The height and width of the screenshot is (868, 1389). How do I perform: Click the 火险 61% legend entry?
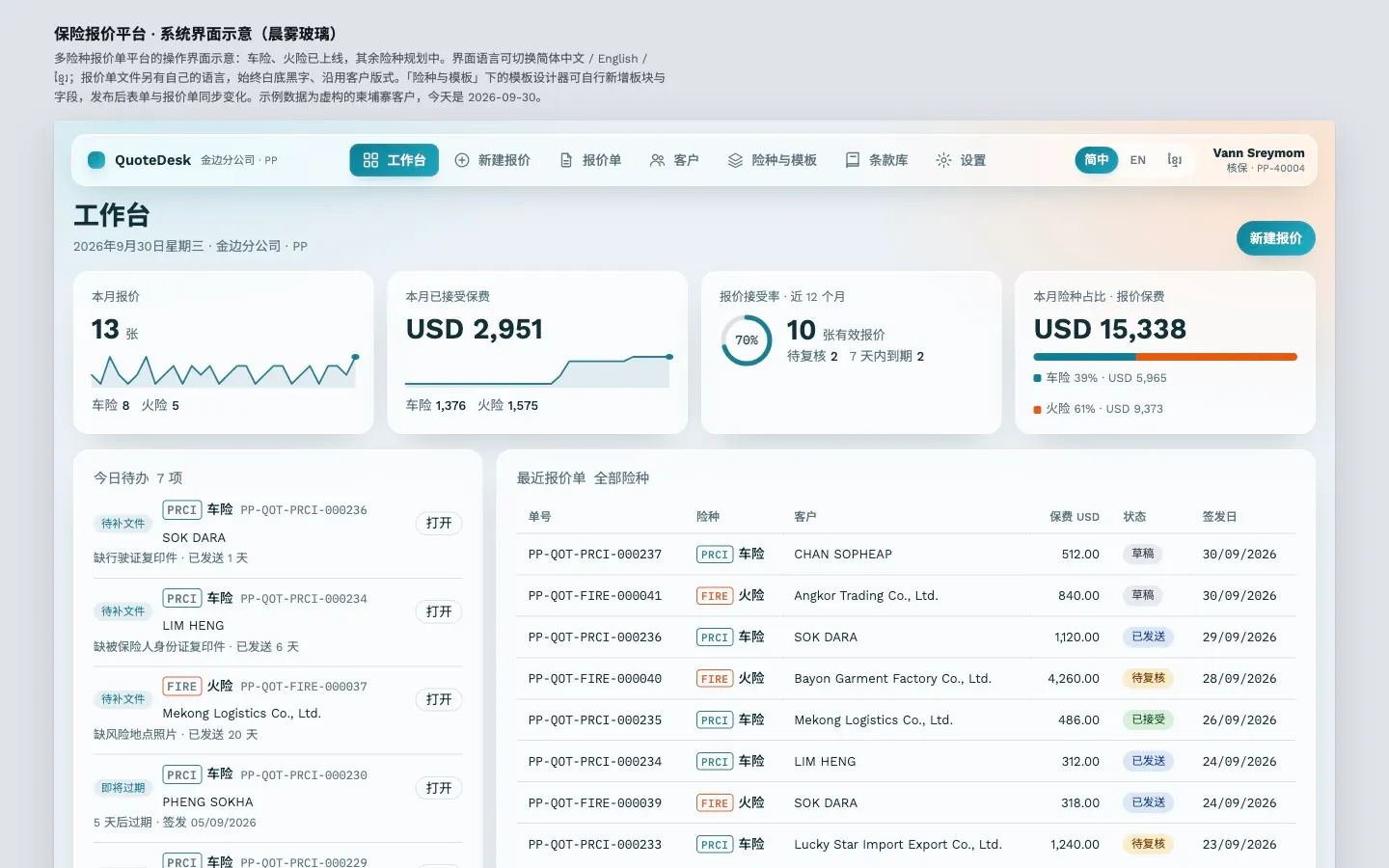point(1099,409)
